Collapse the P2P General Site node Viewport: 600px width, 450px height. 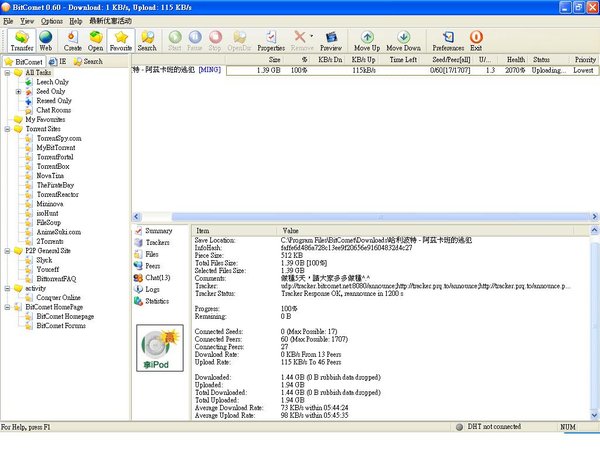coord(7,251)
